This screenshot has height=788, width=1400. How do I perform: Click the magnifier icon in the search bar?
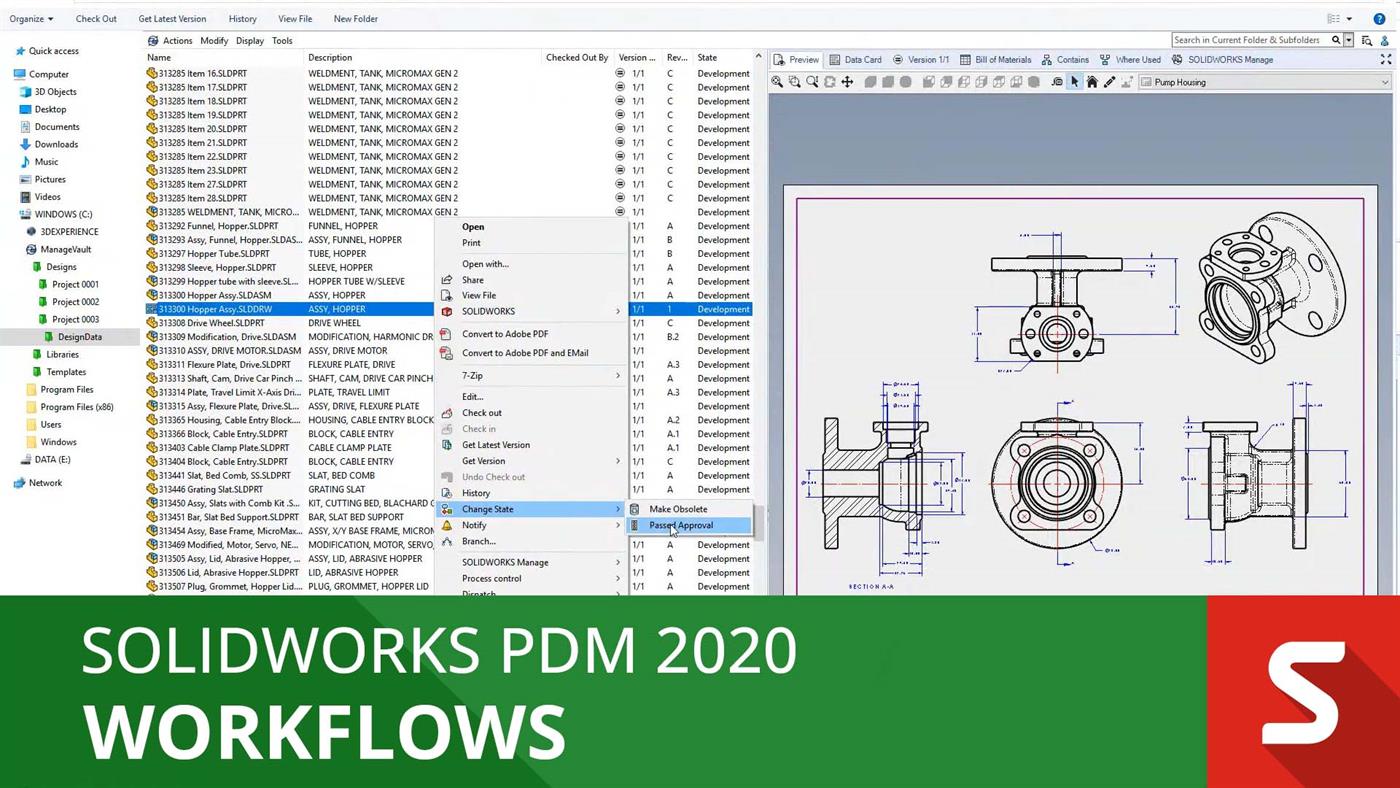pos(1336,40)
